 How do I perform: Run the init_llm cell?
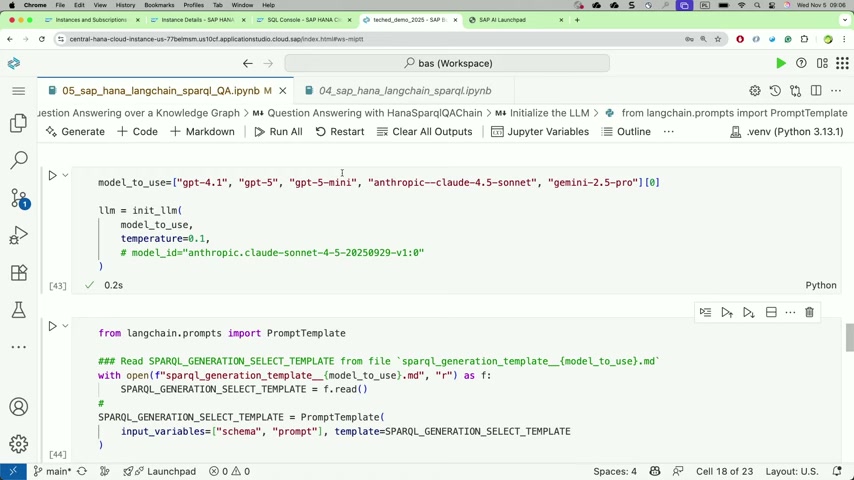click(52, 175)
